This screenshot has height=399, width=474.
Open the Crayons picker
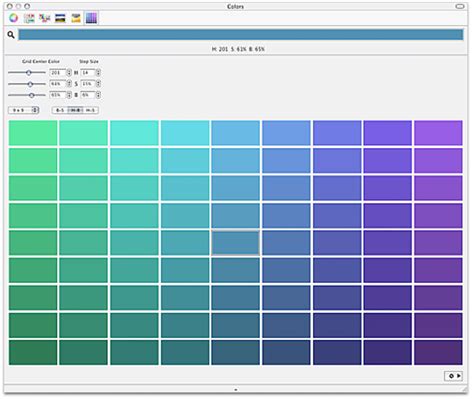(76, 18)
